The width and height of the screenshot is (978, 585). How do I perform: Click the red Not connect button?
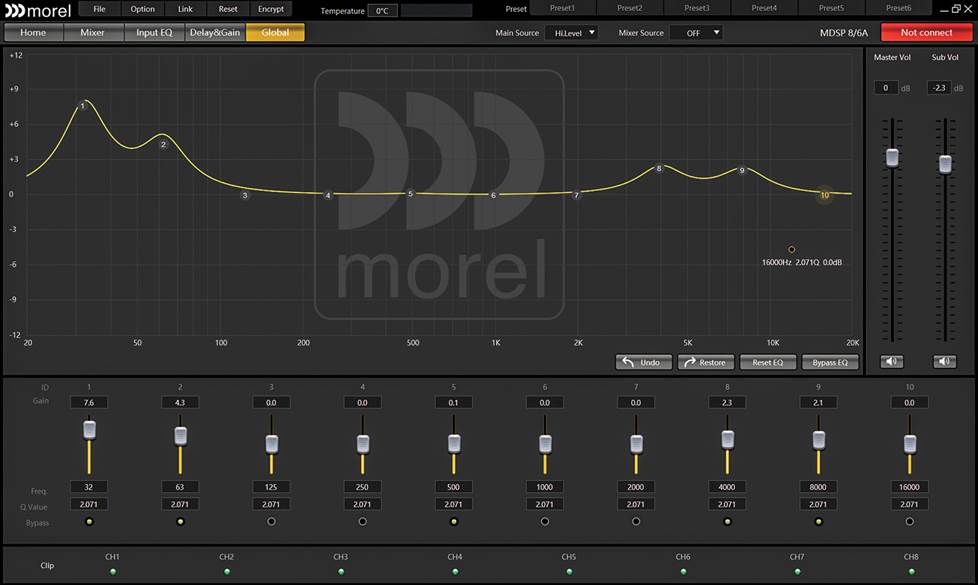926,32
